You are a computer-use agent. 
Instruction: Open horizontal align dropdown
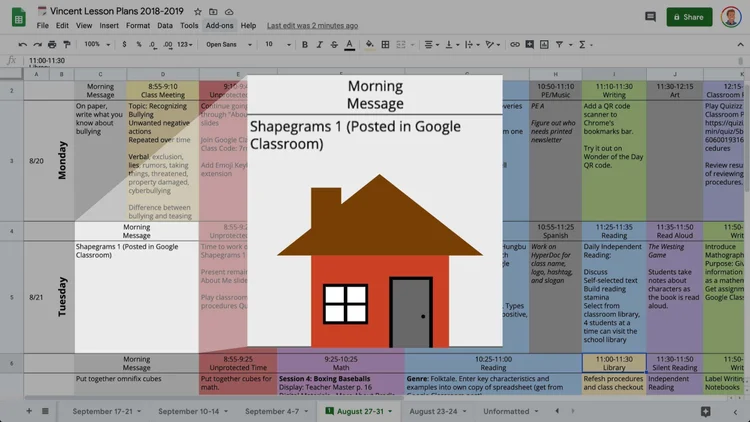coord(432,44)
